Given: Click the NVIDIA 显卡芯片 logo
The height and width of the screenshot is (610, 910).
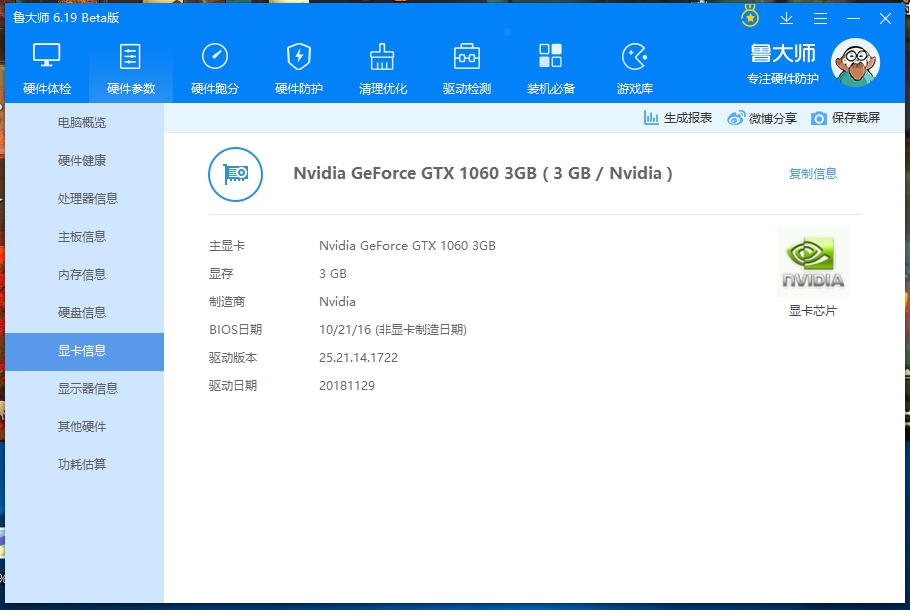Looking at the screenshot, I should (813, 262).
